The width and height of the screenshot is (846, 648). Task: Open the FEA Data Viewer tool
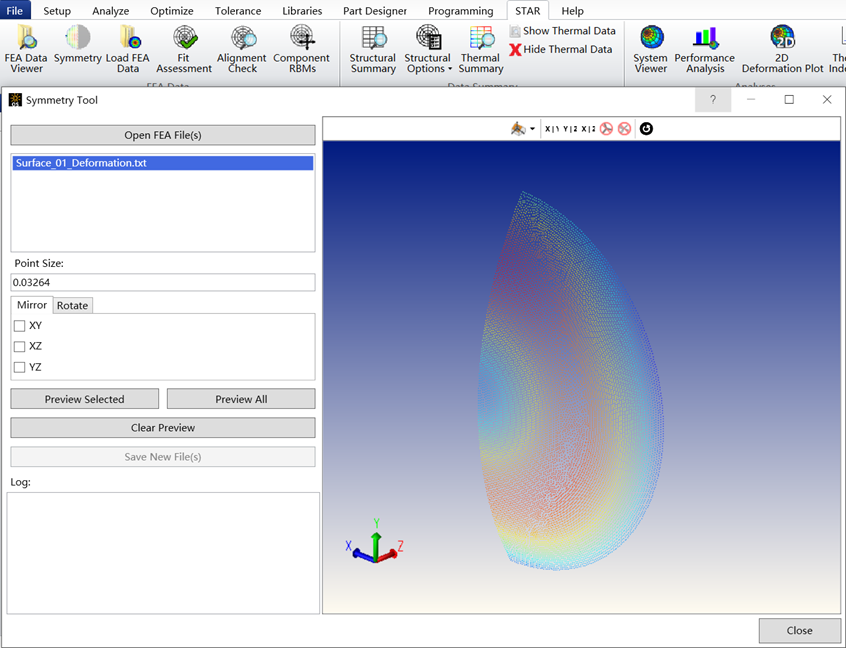tap(25, 49)
